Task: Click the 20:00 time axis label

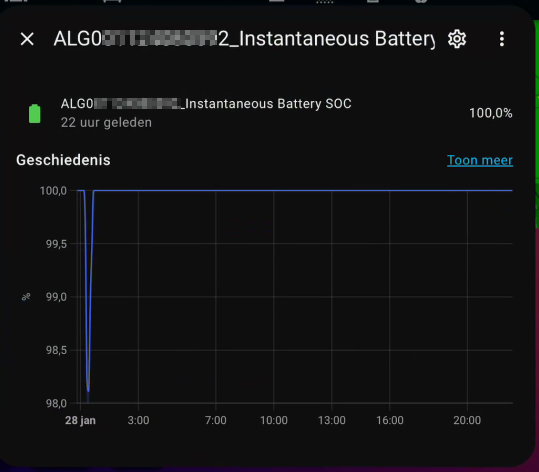Action: click(467, 420)
